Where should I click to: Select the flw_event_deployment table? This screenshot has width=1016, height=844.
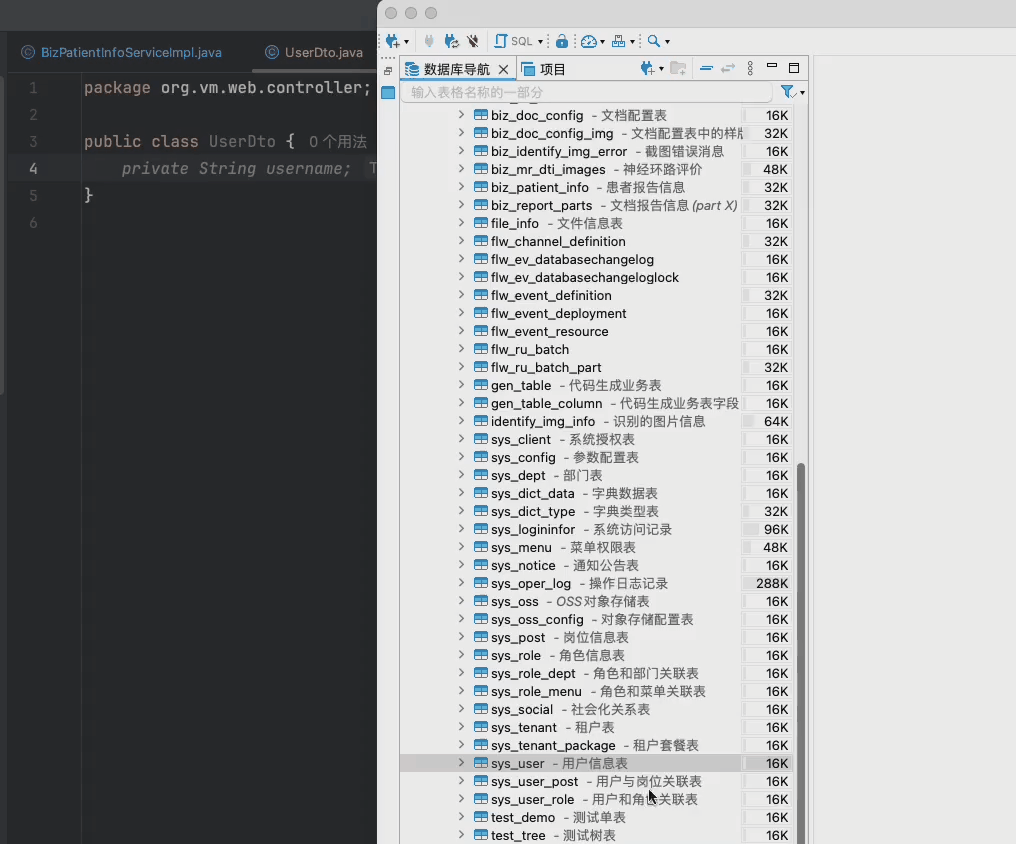(x=559, y=314)
